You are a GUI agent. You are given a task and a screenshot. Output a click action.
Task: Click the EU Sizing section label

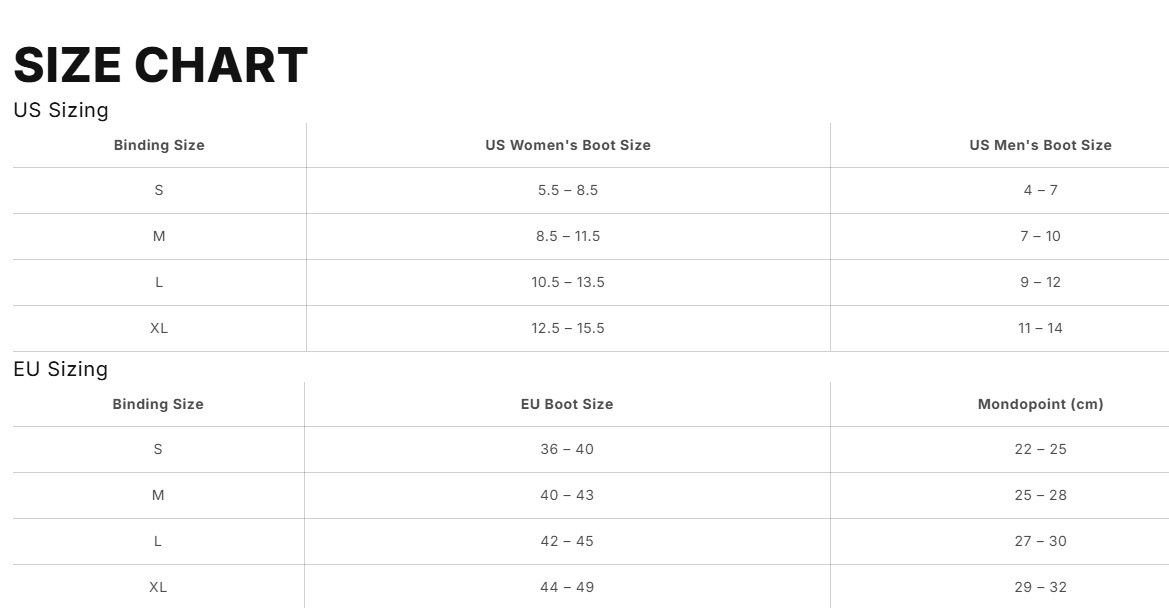pos(60,369)
